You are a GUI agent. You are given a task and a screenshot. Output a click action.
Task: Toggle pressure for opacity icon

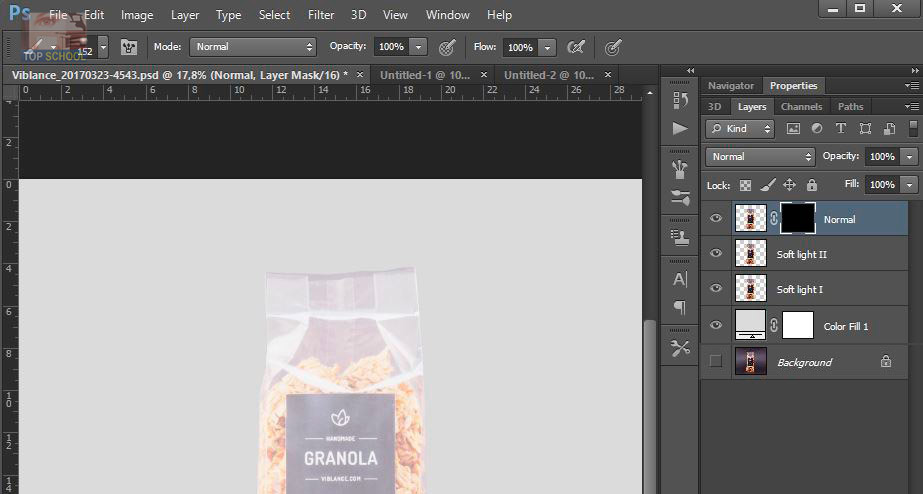[x=447, y=48]
